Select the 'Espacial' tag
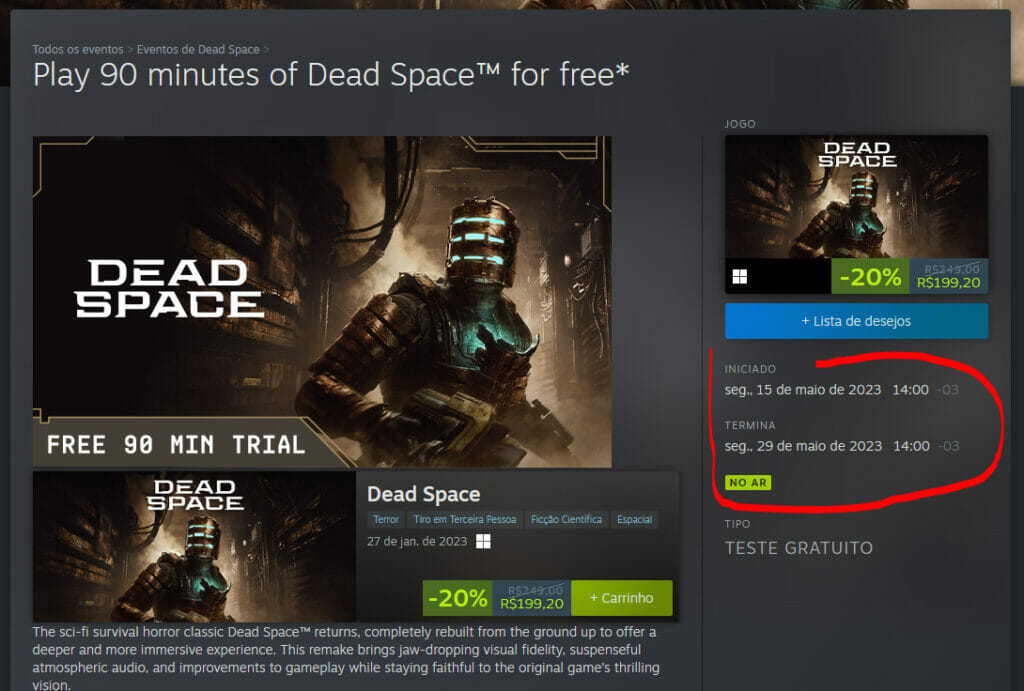The height and width of the screenshot is (691, 1024). click(x=634, y=519)
